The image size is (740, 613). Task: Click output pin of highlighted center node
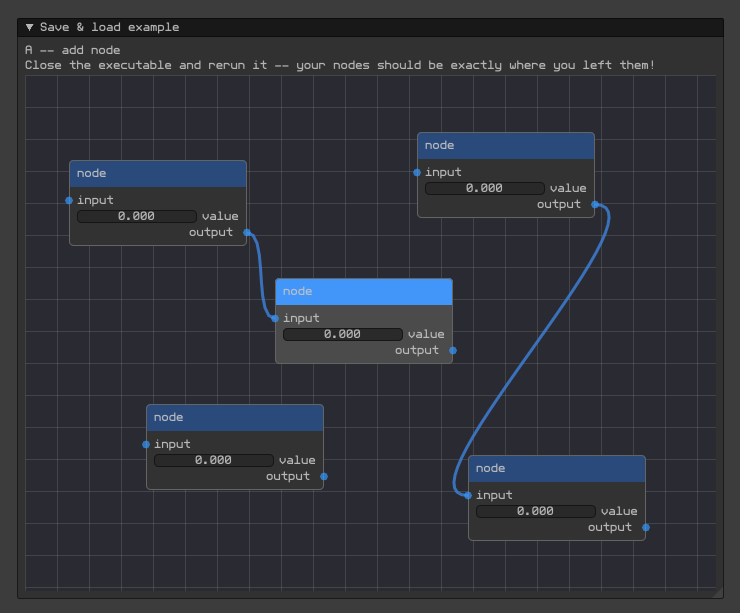coord(453,351)
